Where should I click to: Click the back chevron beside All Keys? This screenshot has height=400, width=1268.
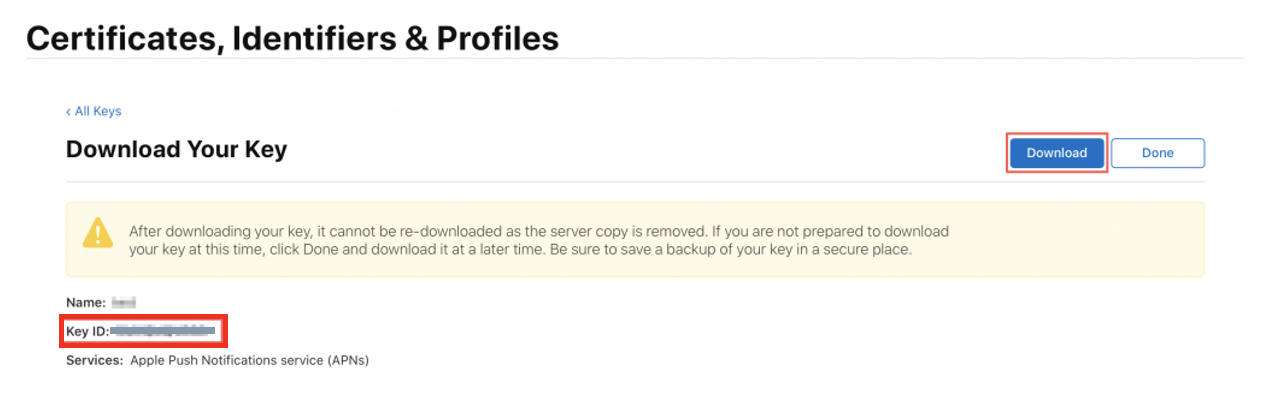click(x=69, y=111)
